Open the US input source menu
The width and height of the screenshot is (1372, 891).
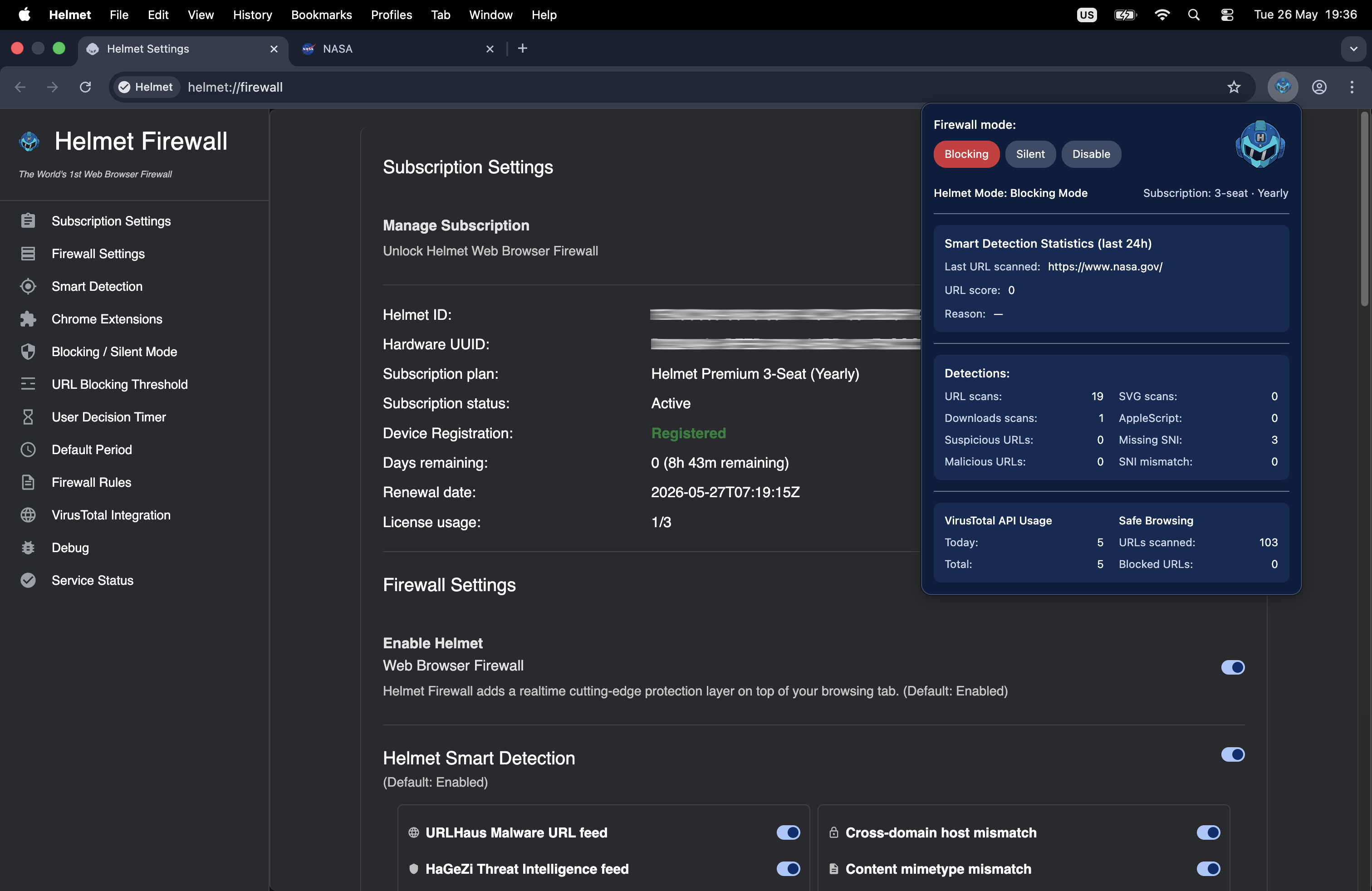click(x=1087, y=15)
